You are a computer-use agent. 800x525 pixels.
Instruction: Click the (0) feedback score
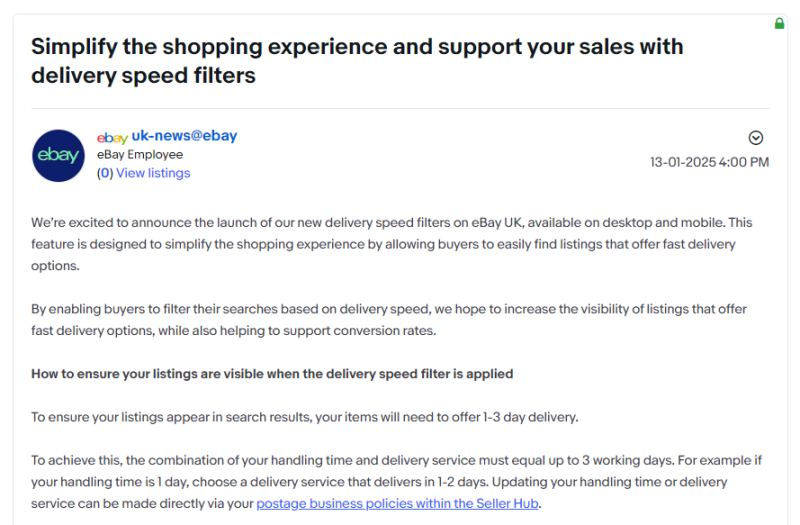(x=105, y=173)
